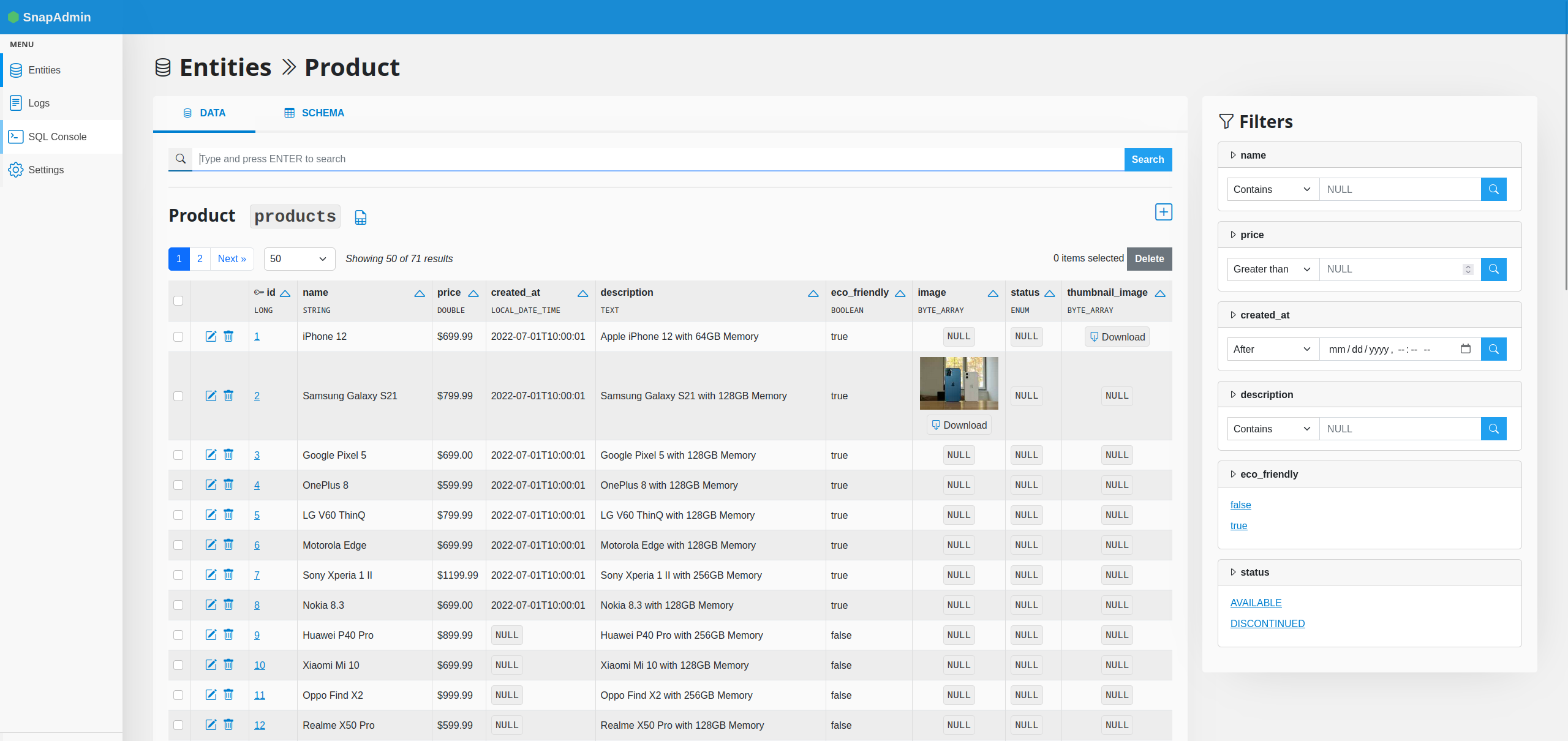Click the Samsung Galaxy S21 product image thumbnail

coord(959,383)
